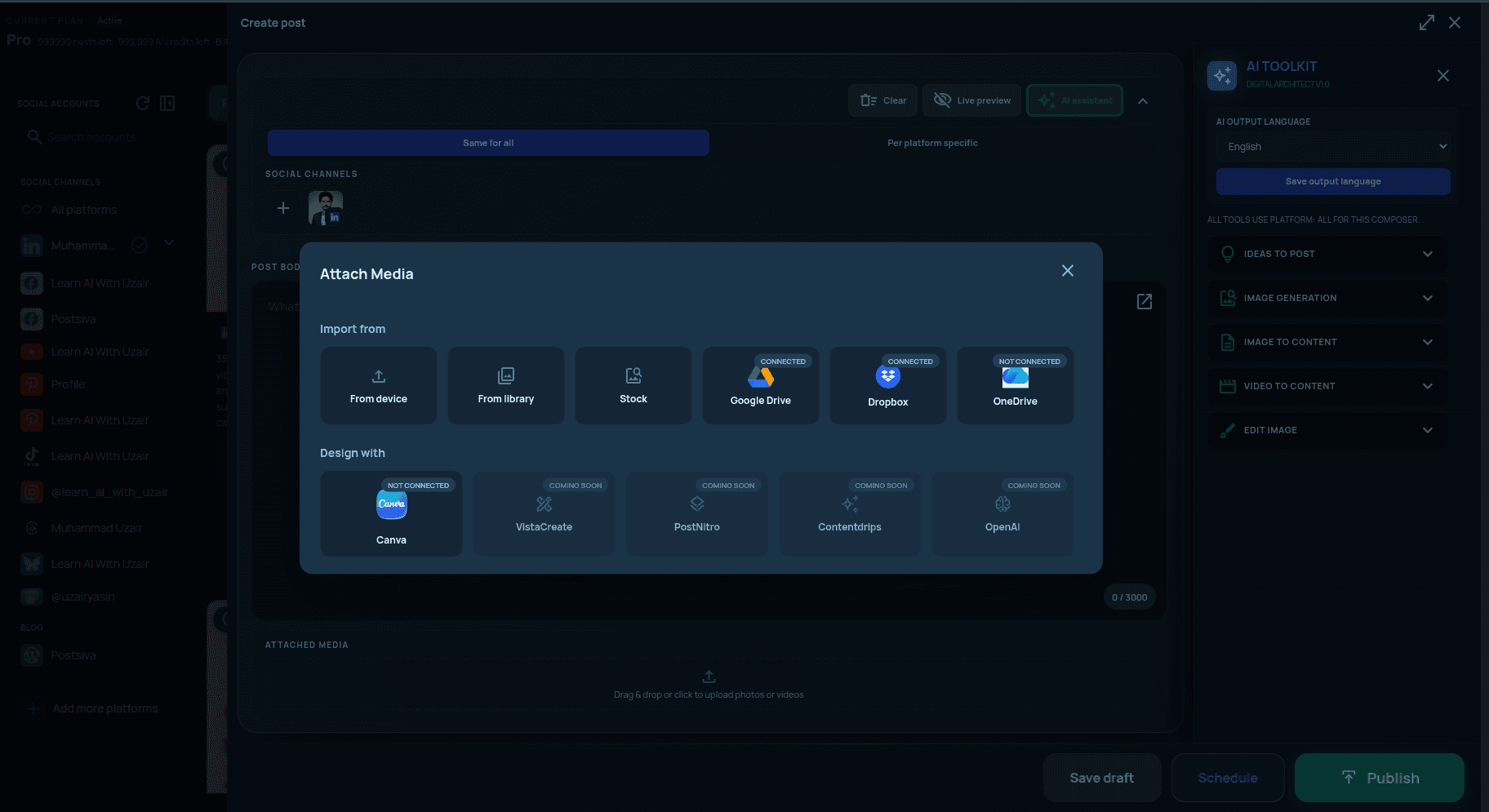Open From library media source
This screenshot has height=812, width=1489.
click(x=506, y=385)
